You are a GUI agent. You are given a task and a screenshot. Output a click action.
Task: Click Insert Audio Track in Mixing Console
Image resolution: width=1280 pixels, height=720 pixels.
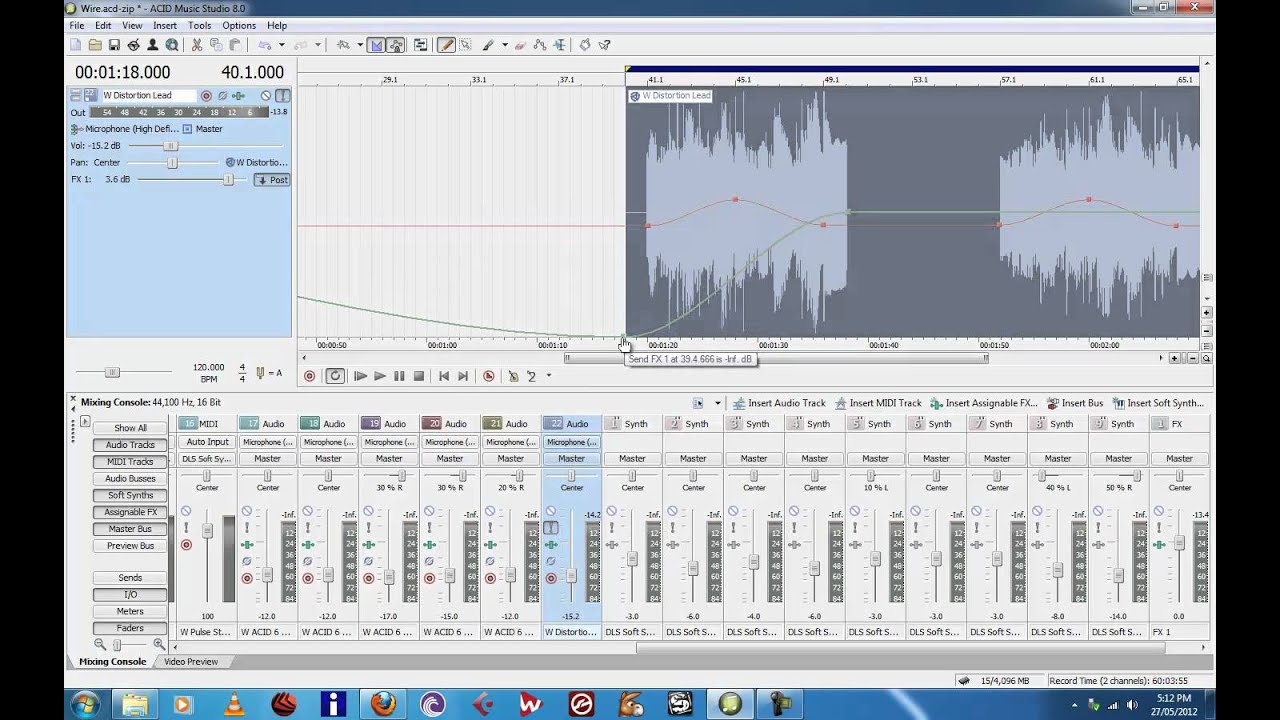(x=779, y=403)
